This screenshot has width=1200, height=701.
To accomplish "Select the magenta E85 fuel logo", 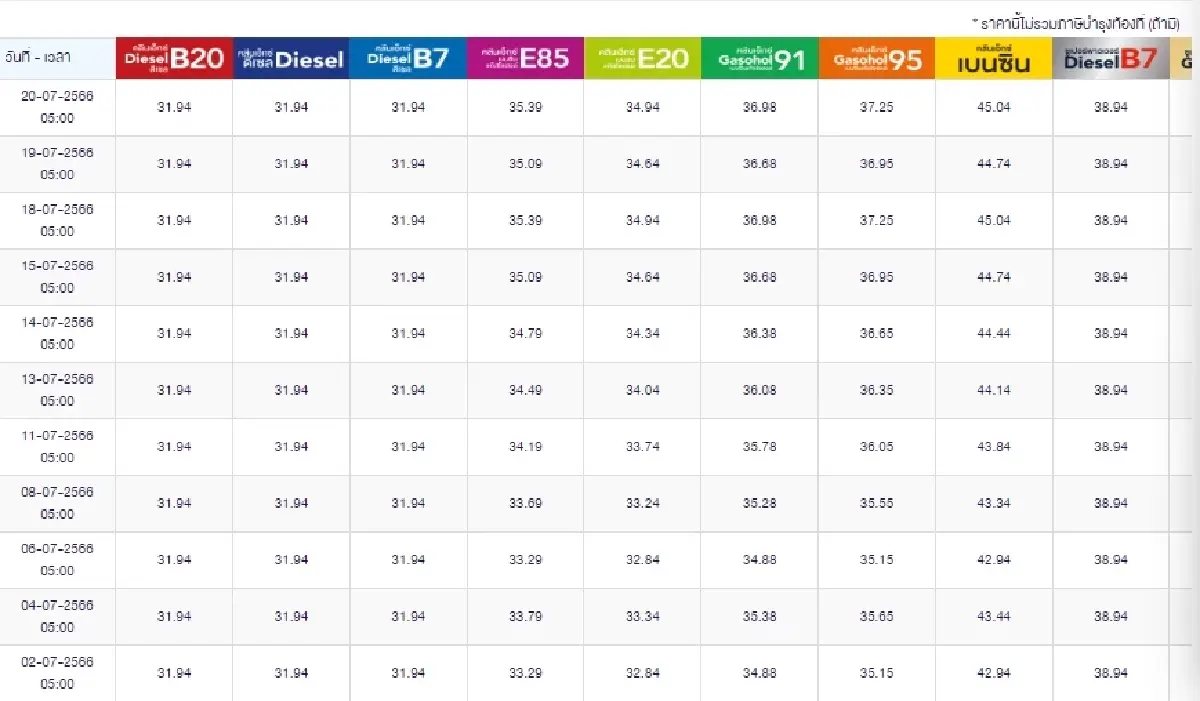I will (x=525, y=59).
